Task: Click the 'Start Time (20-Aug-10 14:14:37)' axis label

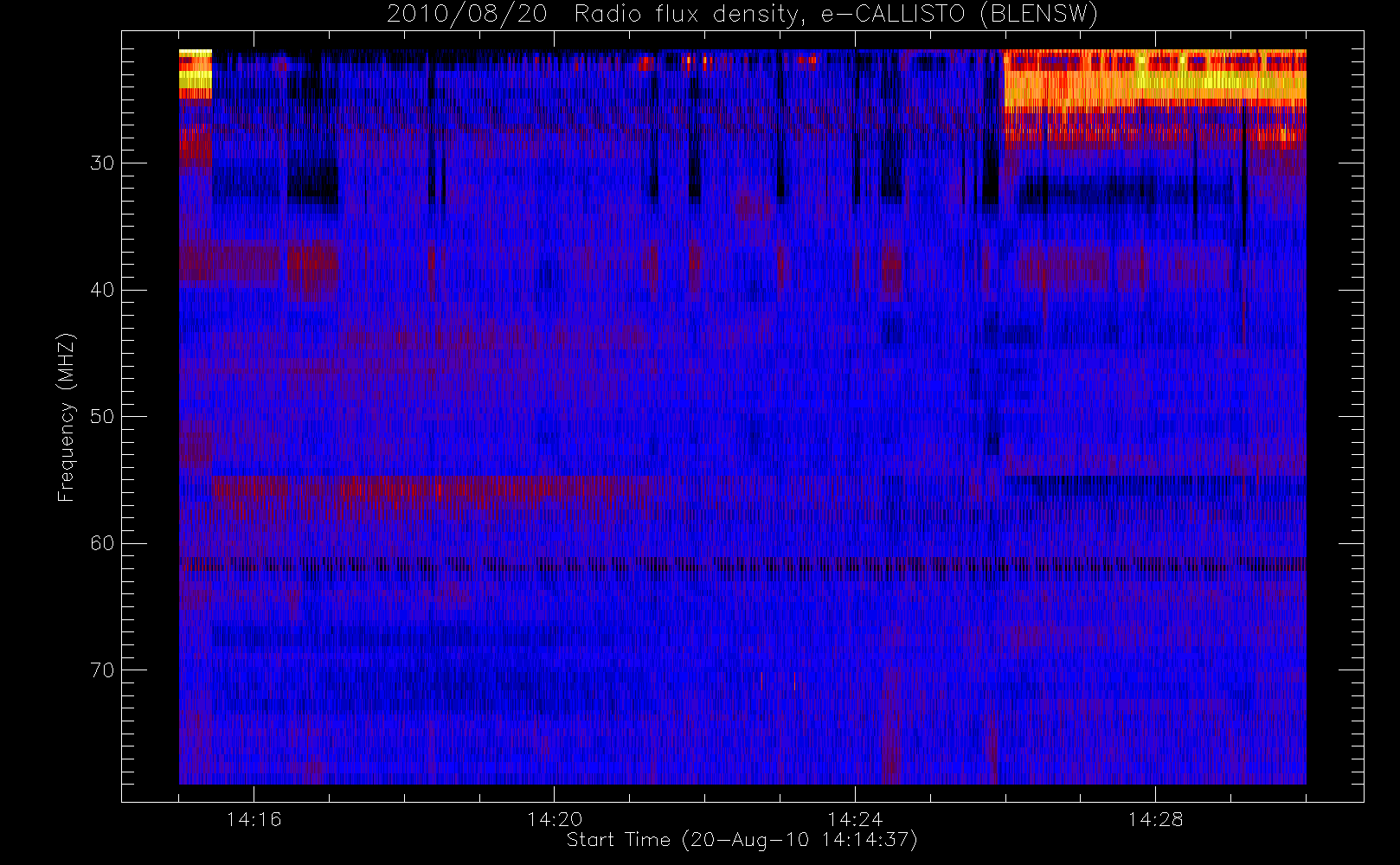Action: (742, 840)
